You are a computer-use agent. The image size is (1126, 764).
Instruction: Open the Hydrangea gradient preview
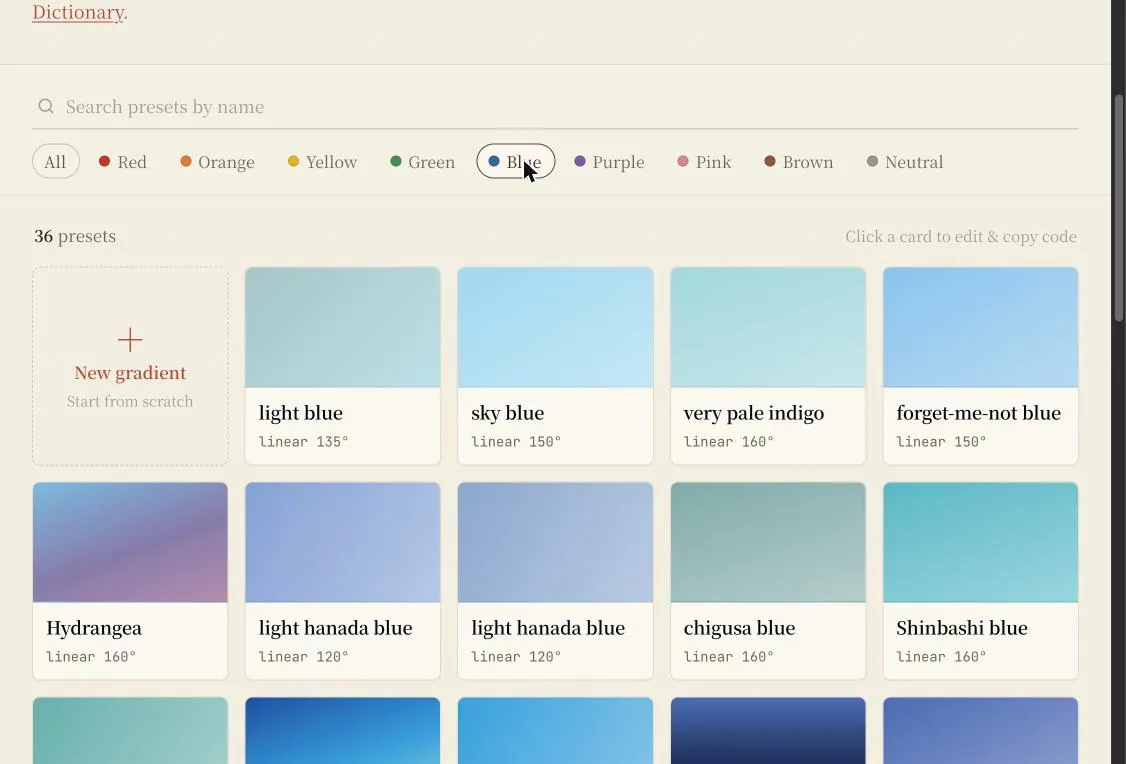point(130,542)
